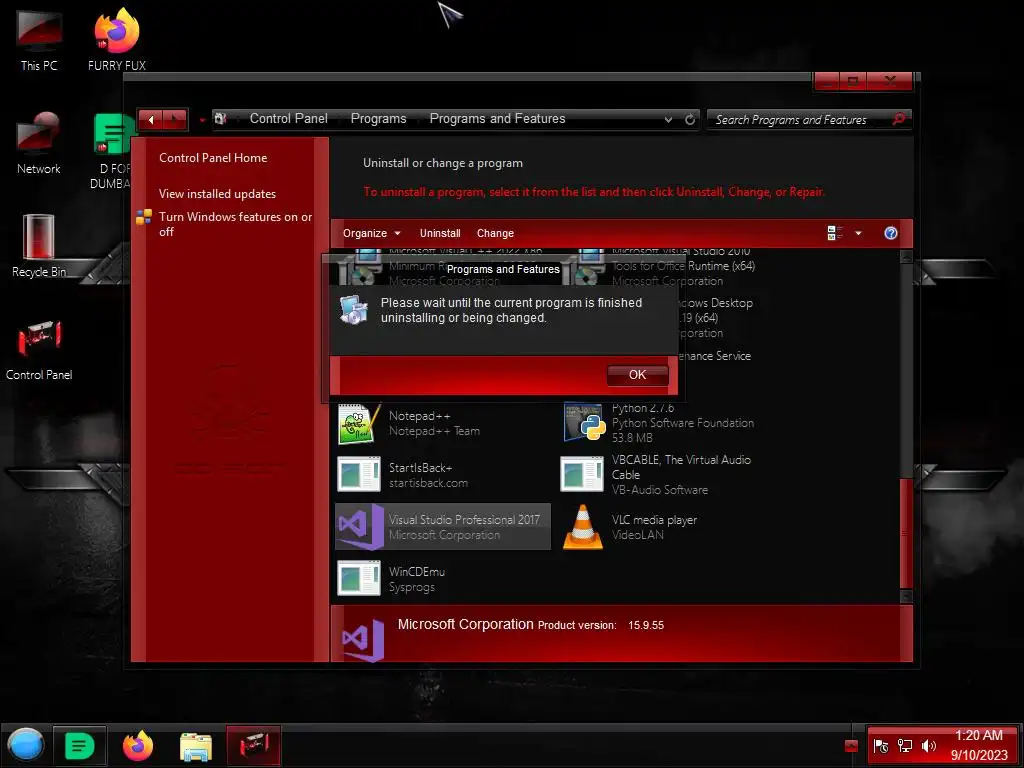Click the scrollbar up arrow
The height and width of the screenshot is (768, 1024).
point(906,257)
